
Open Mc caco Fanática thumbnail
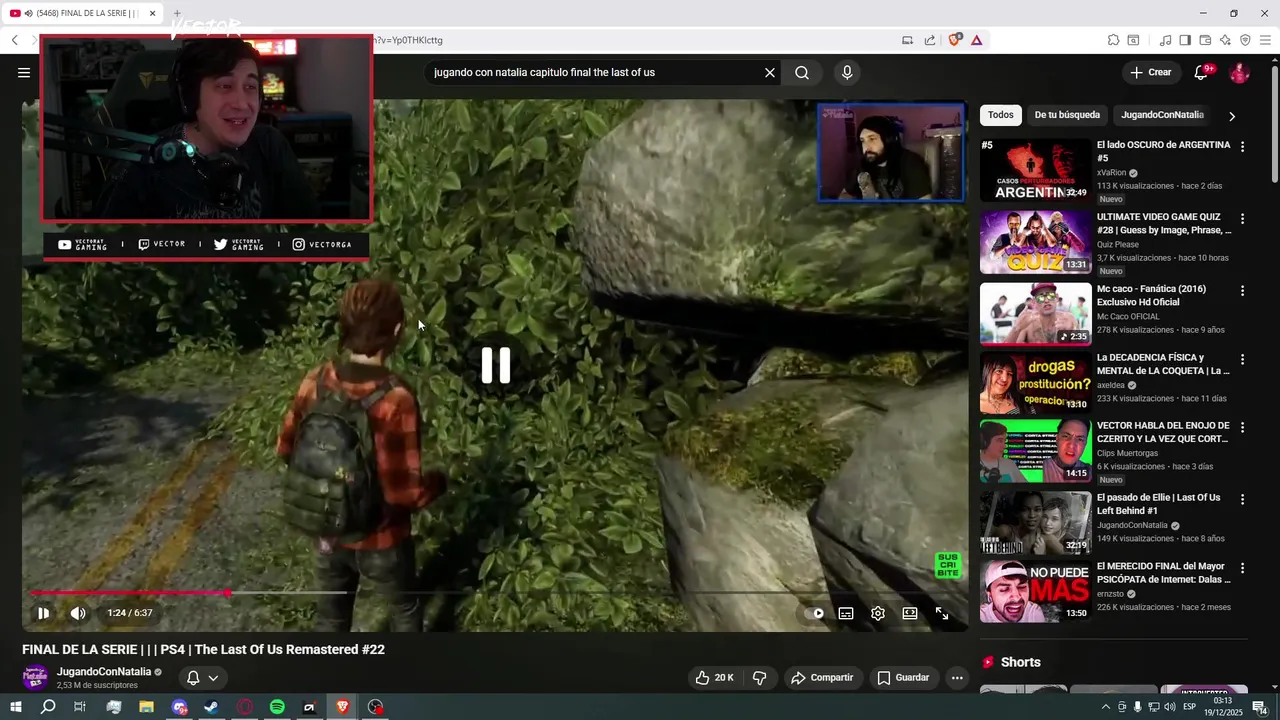click(1035, 314)
